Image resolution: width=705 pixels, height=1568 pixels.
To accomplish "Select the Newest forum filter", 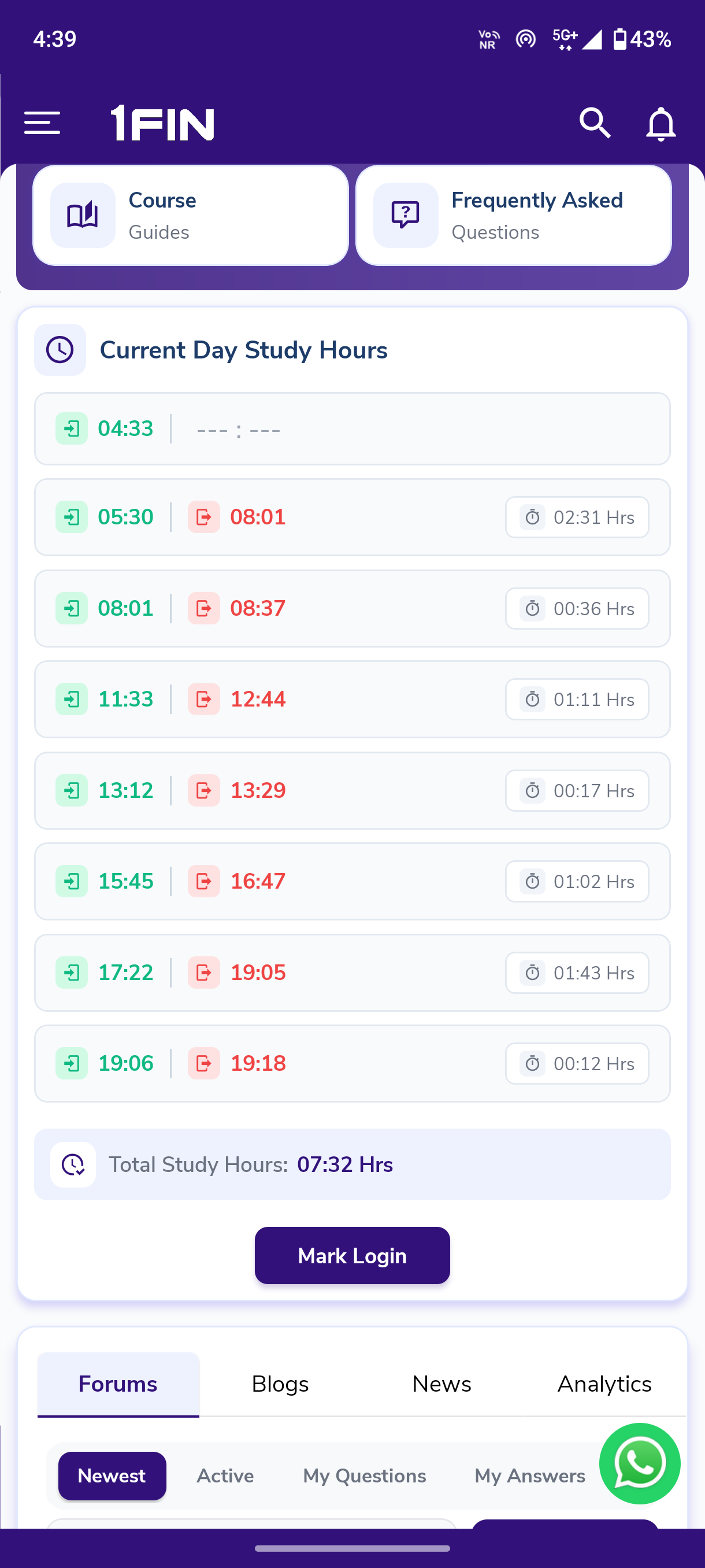I will (x=112, y=1475).
